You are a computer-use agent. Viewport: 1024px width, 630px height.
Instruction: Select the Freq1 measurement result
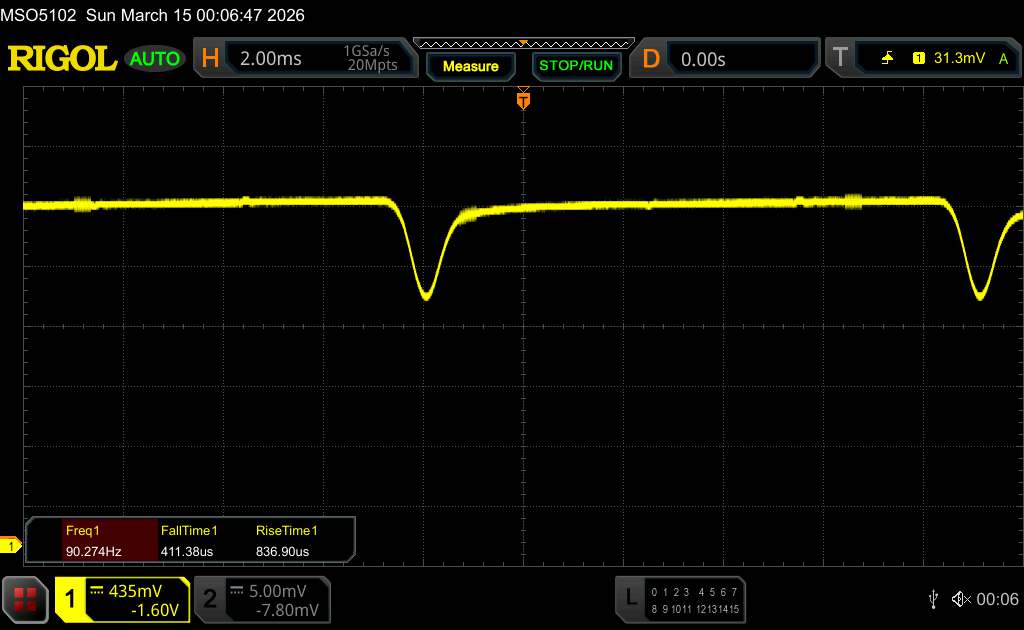(91, 540)
